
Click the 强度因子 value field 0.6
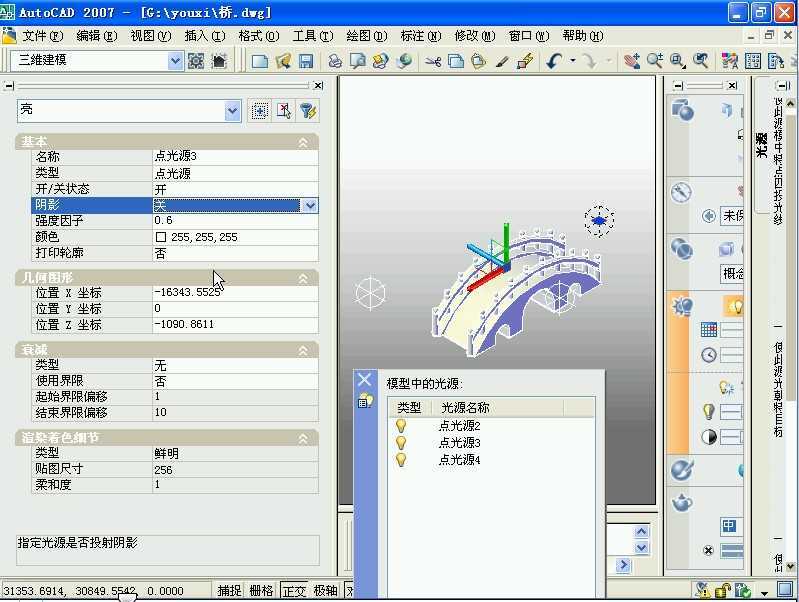point(235,221)
